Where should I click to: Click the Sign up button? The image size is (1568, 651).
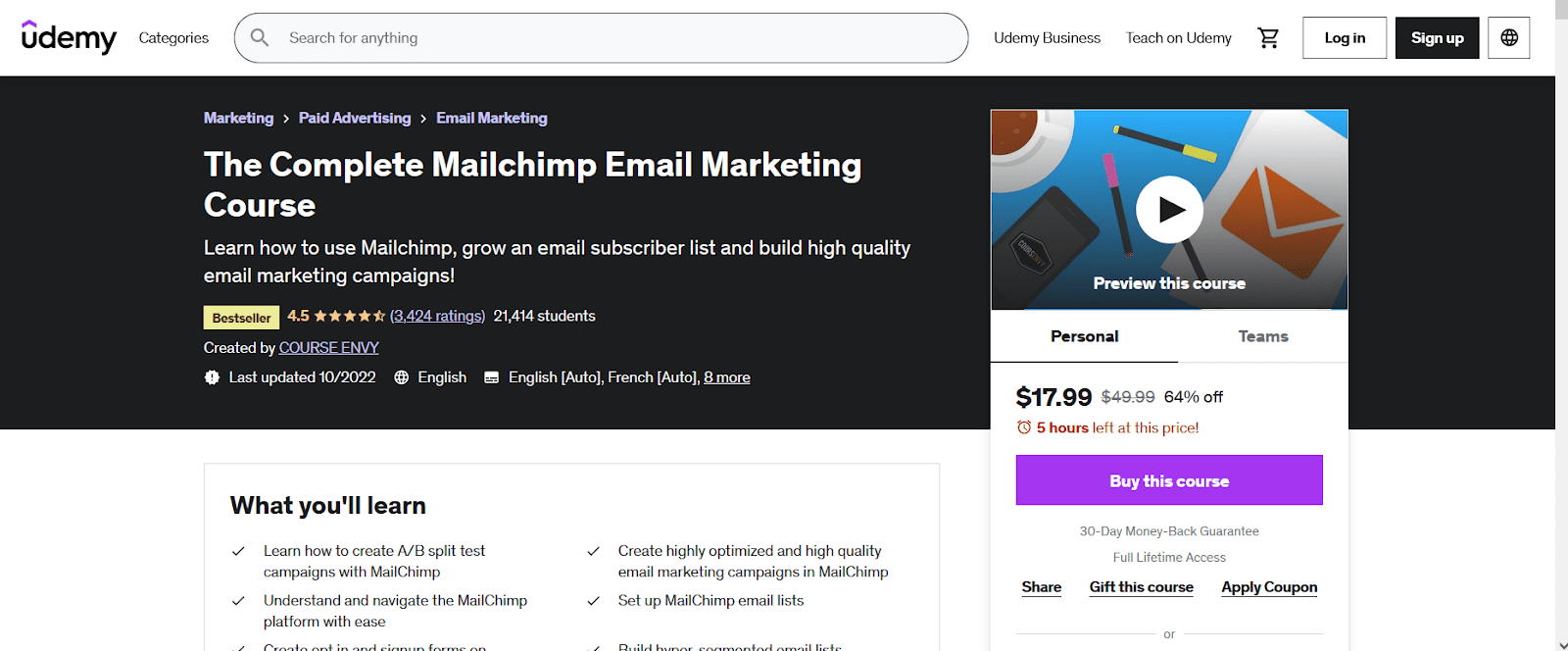pos(1437,37)
